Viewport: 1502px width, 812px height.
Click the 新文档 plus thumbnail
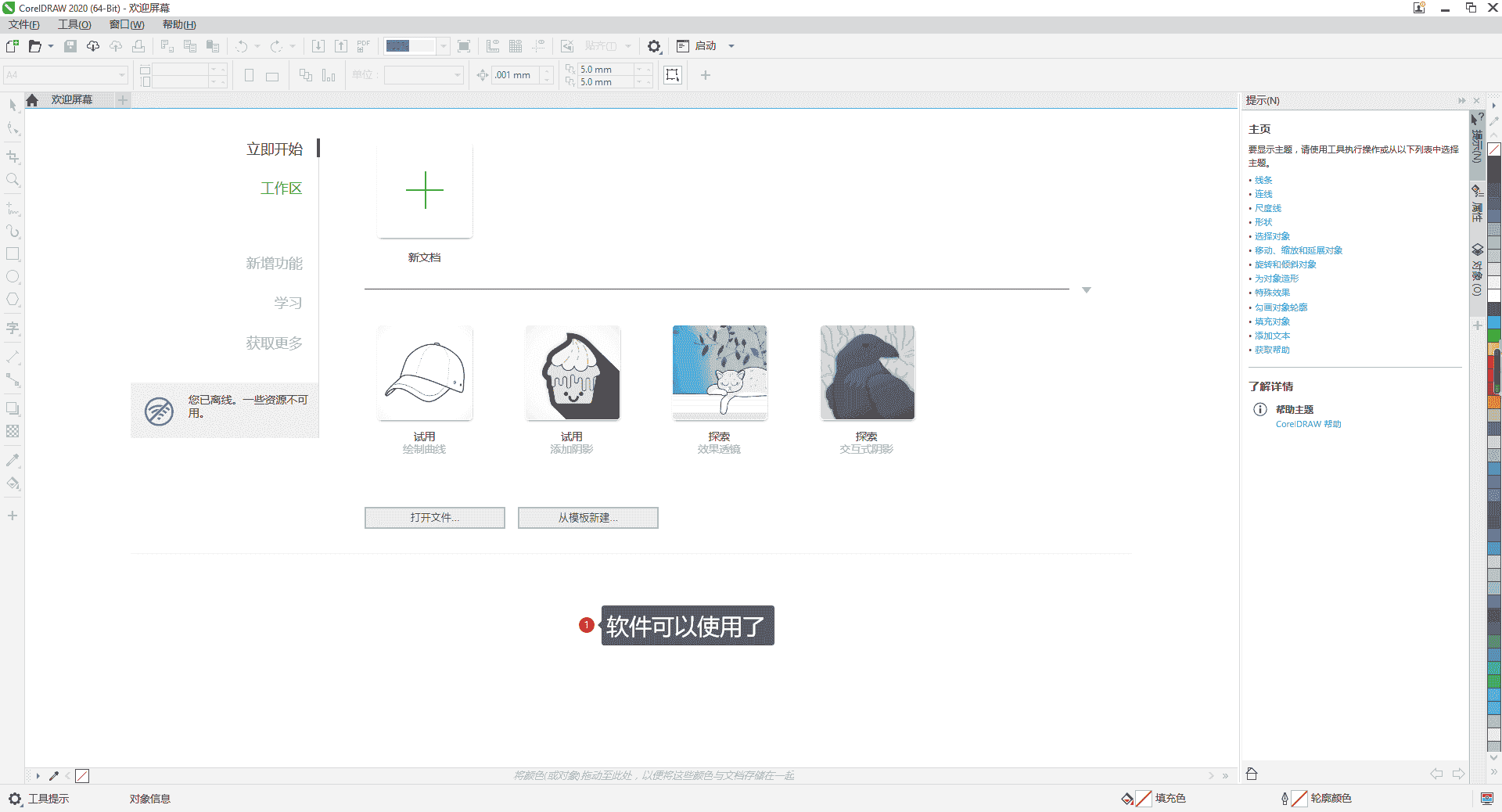coord(425,190)
